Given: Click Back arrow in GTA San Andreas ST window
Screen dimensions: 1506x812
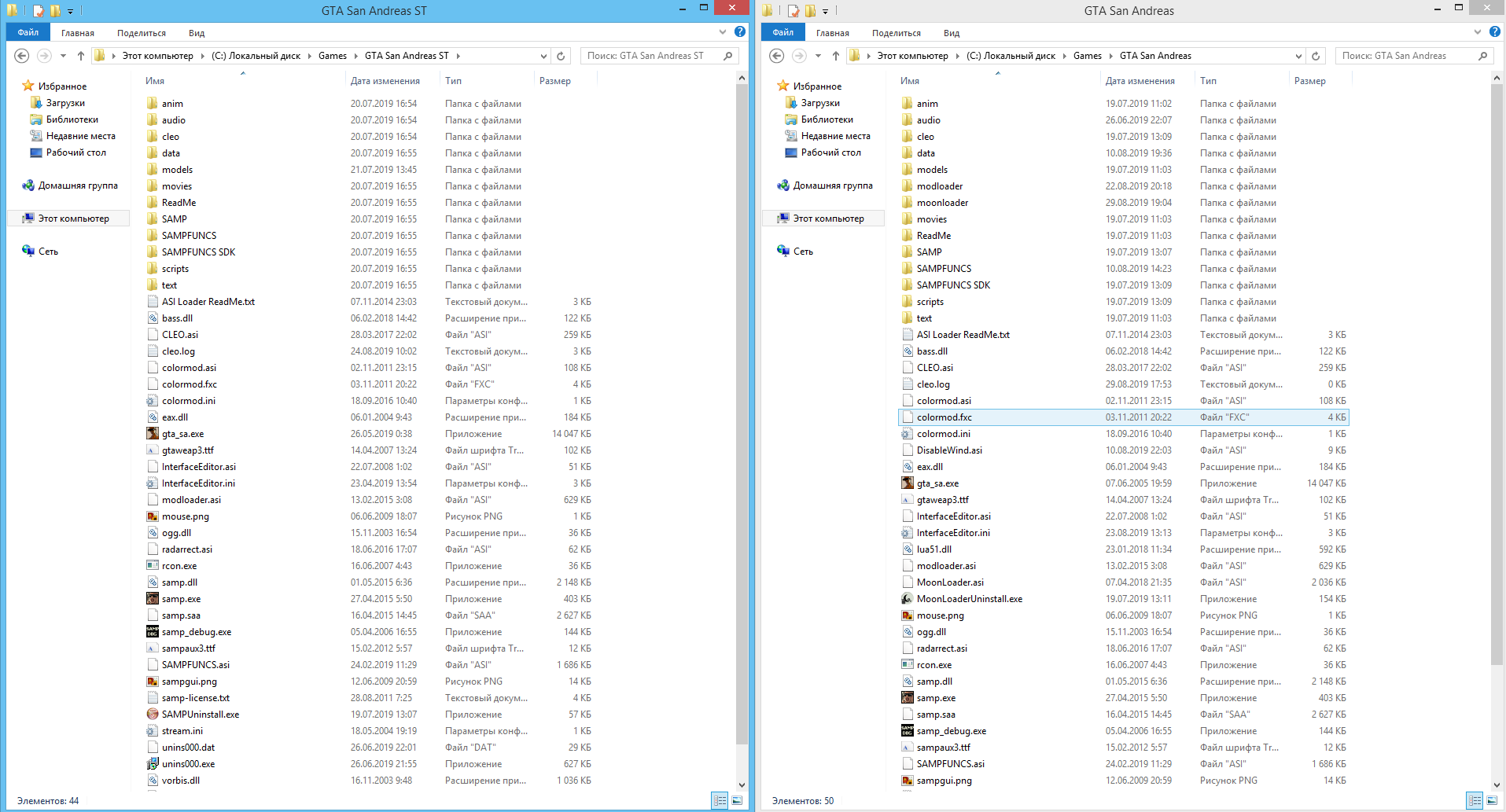Looking at the screenshot, I should click(x=22, y=56).
